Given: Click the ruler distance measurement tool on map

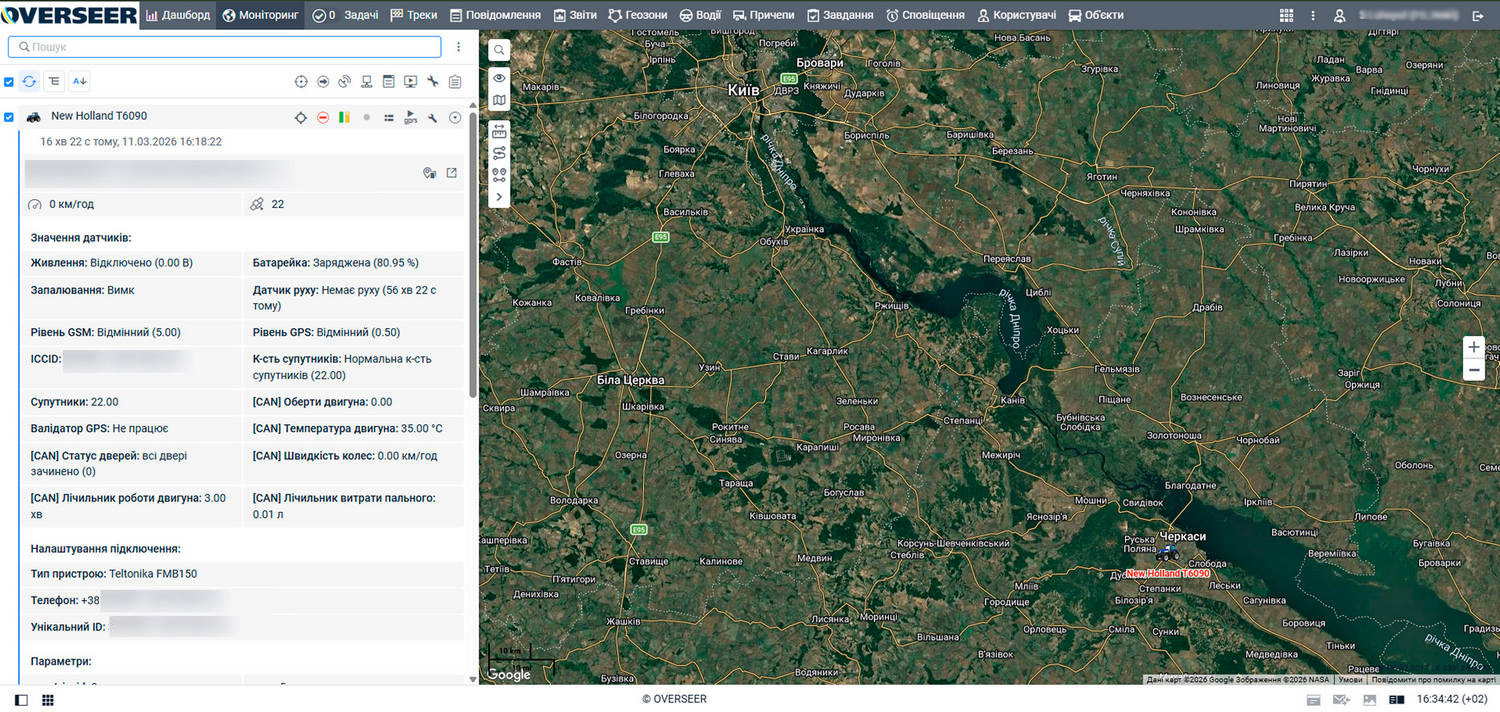Looking at the screenshot, I should tap(499, 130).
